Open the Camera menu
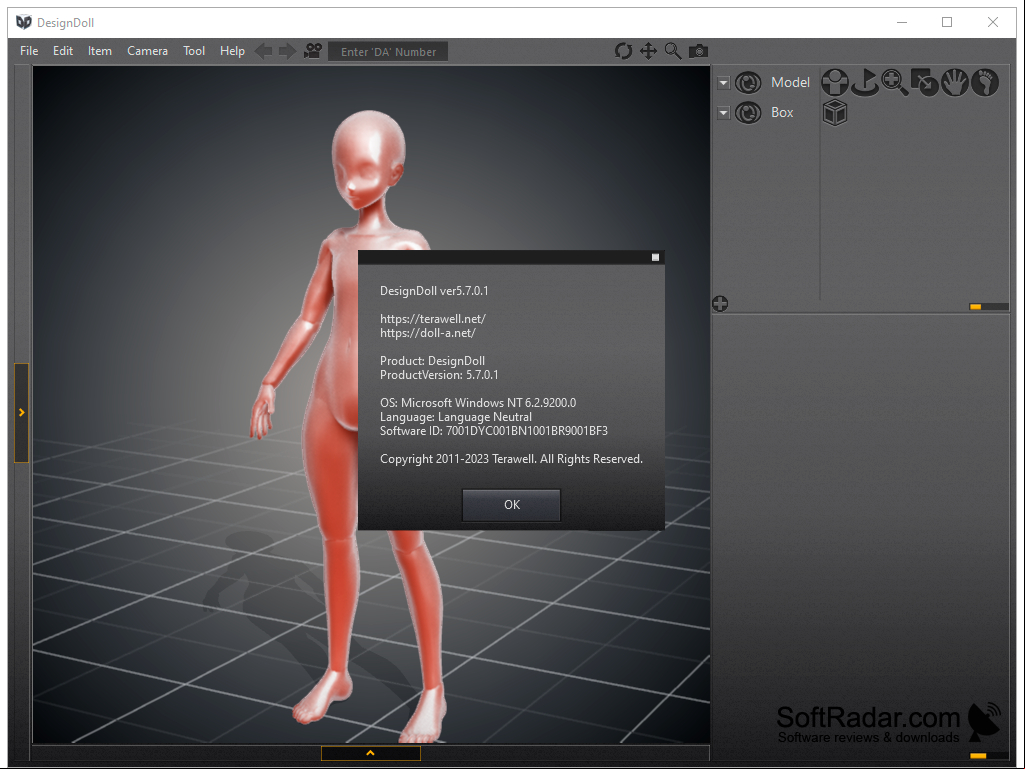Viewport: 1025px width, 769px height. [148, 51]
